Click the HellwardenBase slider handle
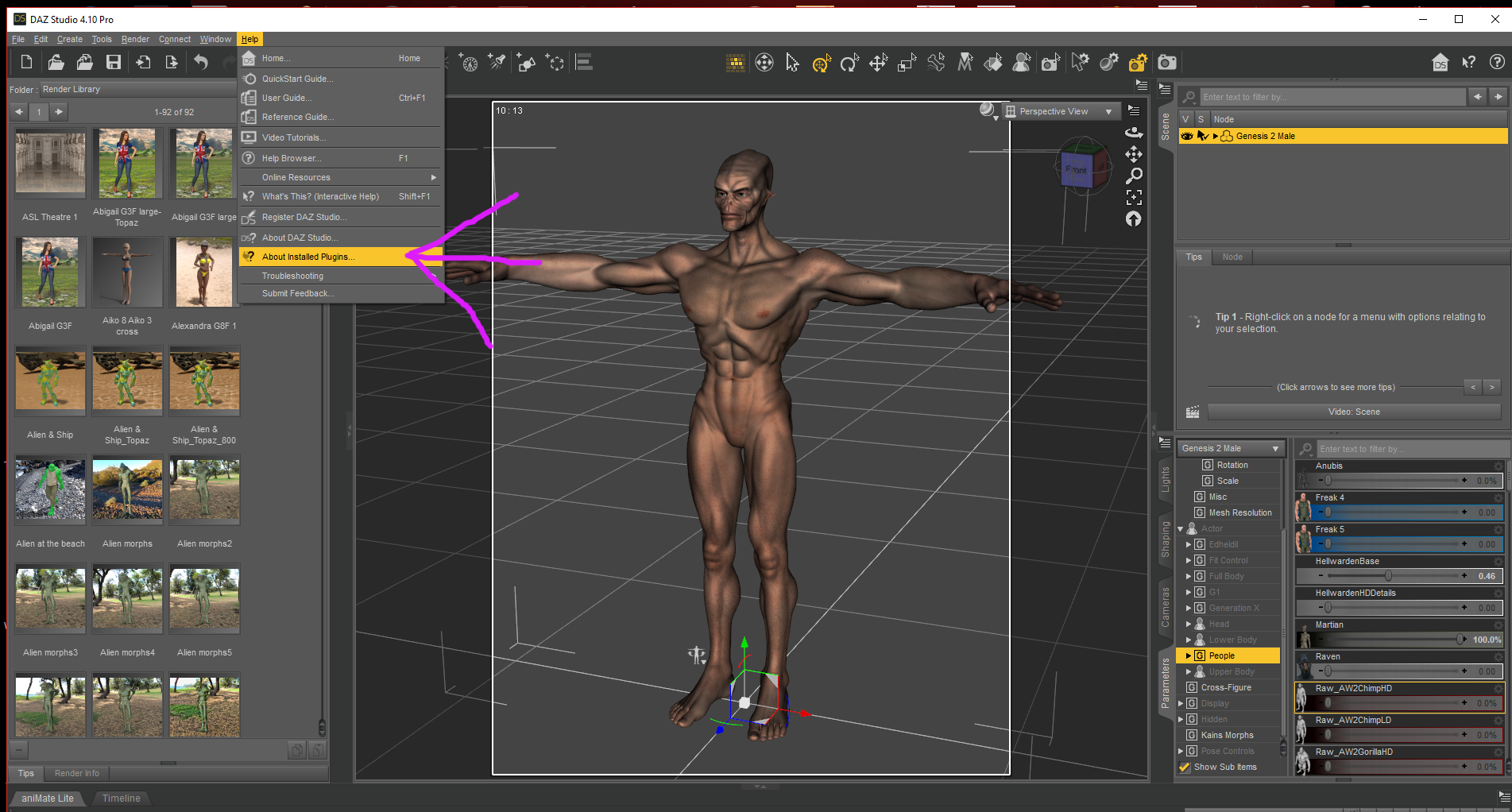Image resolution: width=1512 pixels, height=812 pixels. tap(1388, 576)
